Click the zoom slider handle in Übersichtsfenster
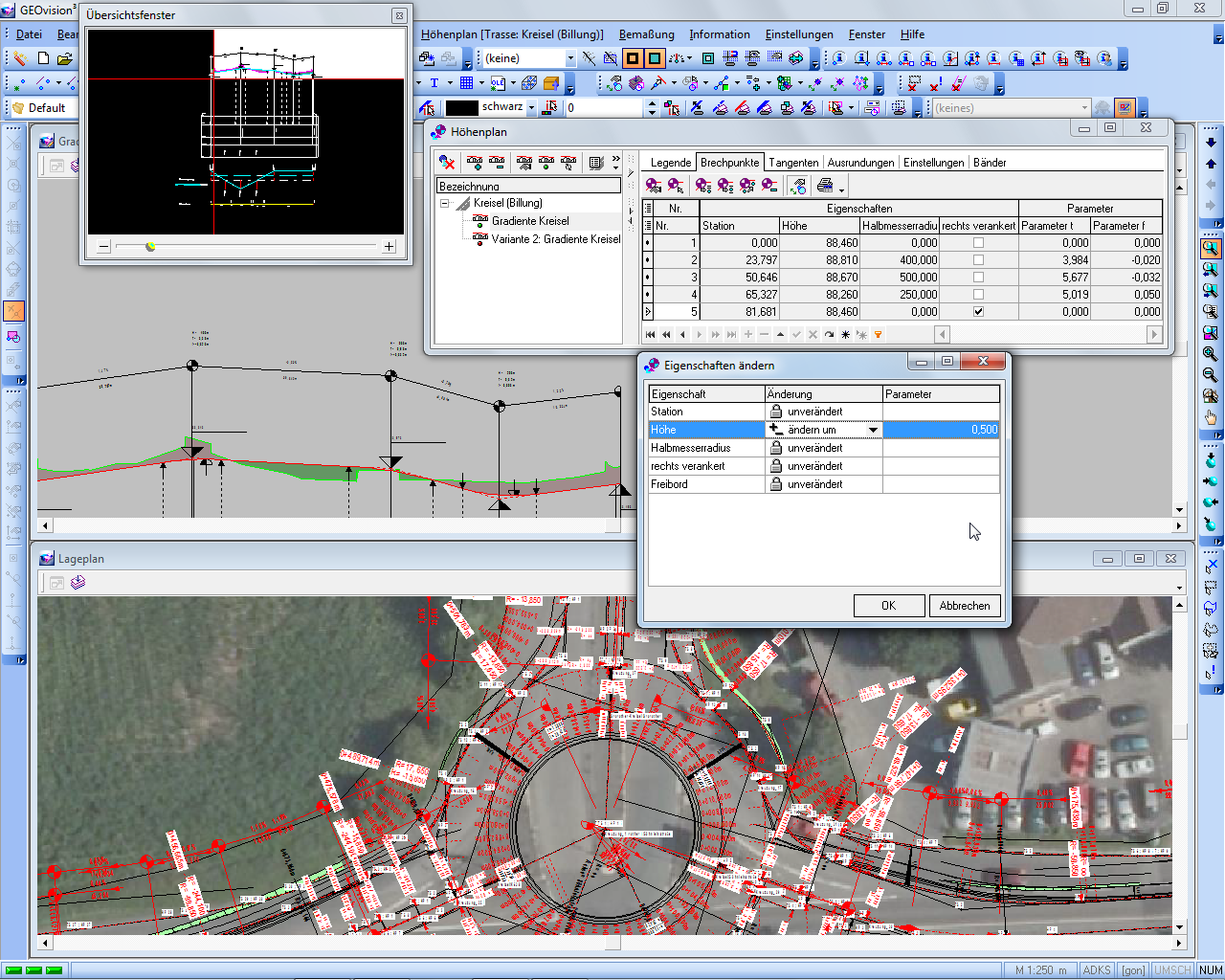Screen dimensions: 1225x980 click(150, 247)
